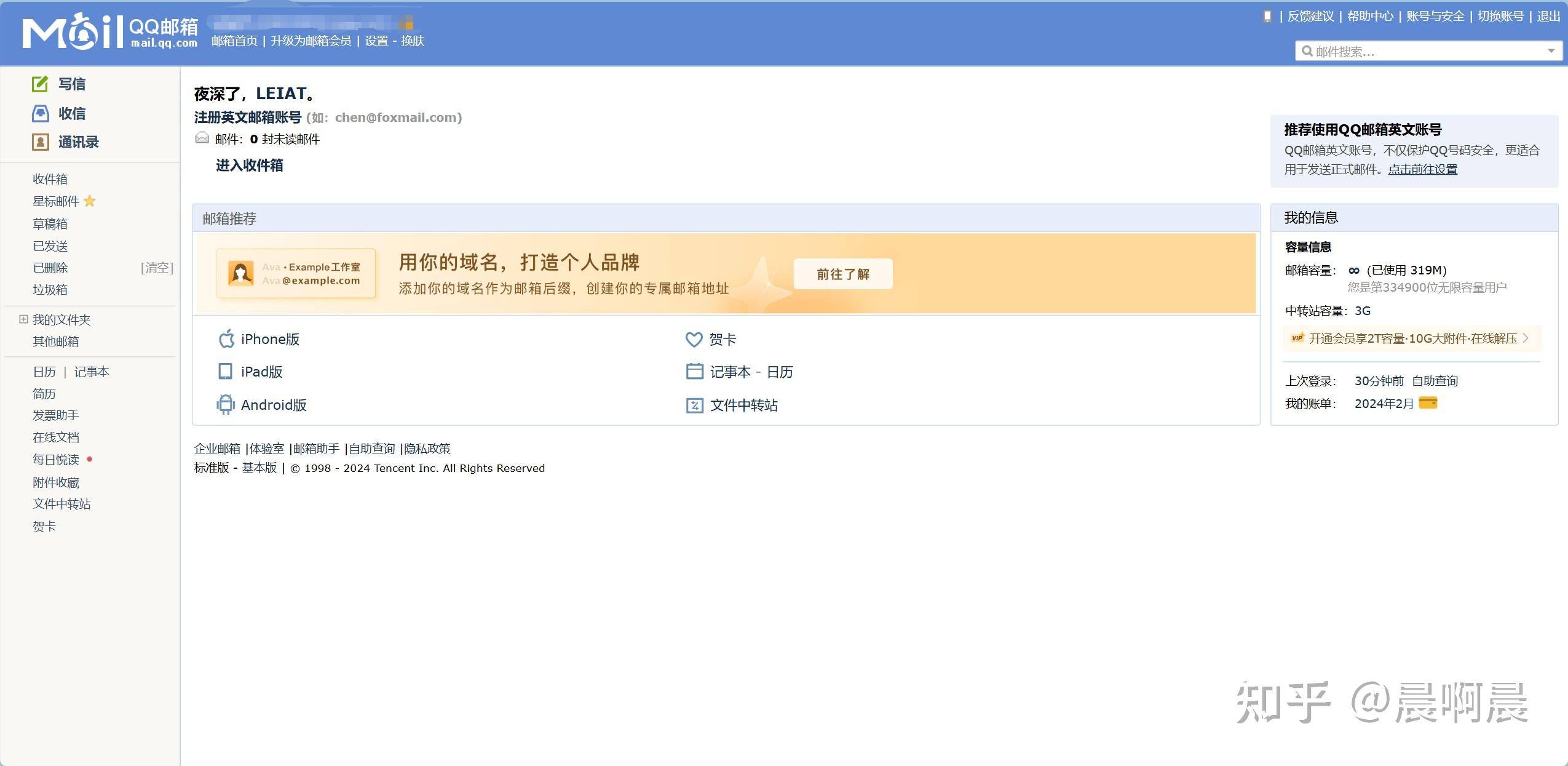Viewport: 1568px width, 766px height.
Task: Click 自助查询 next to last login
Action: coord(1435,381)
